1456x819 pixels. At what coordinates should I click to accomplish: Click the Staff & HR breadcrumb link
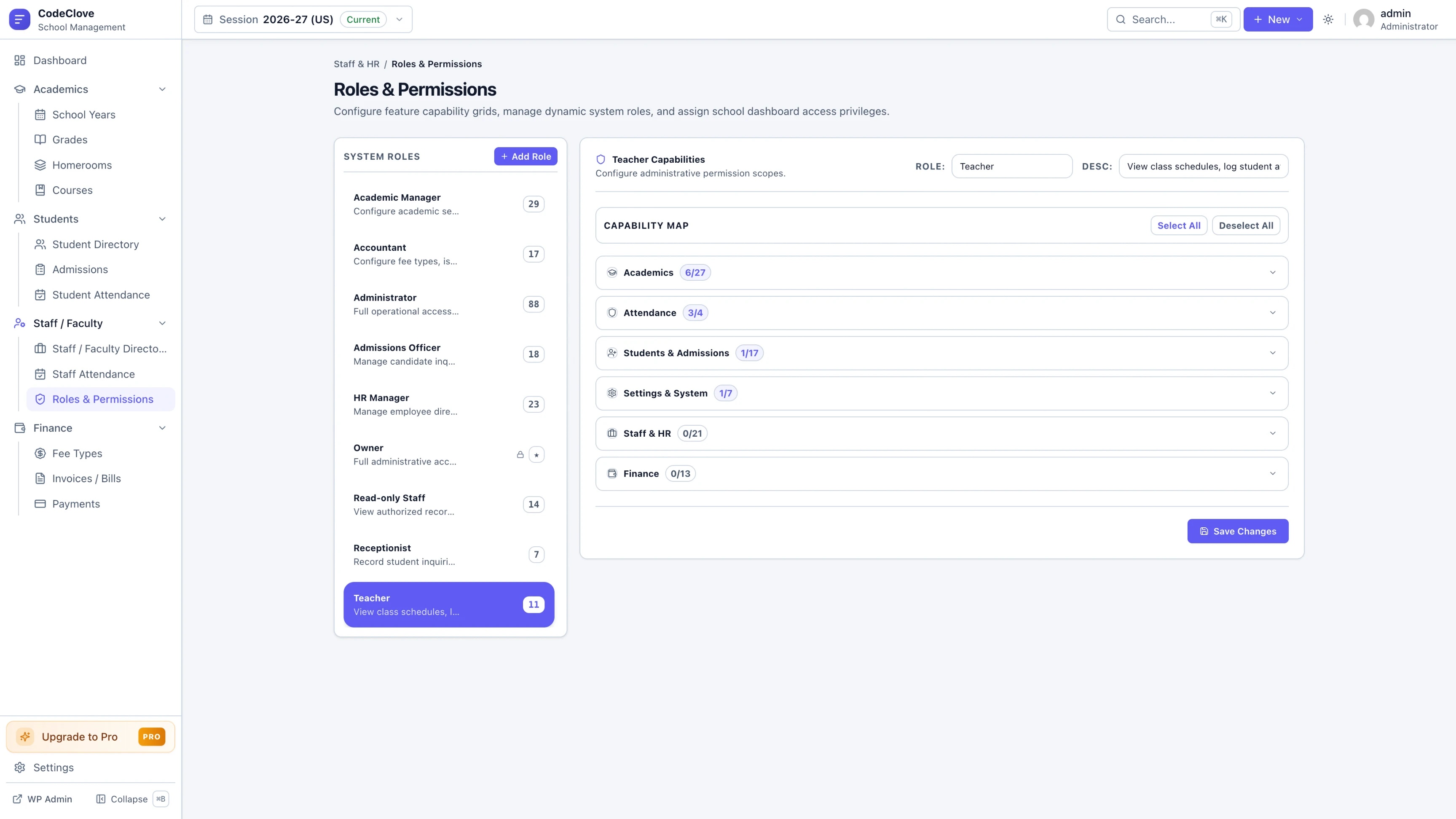357,64
